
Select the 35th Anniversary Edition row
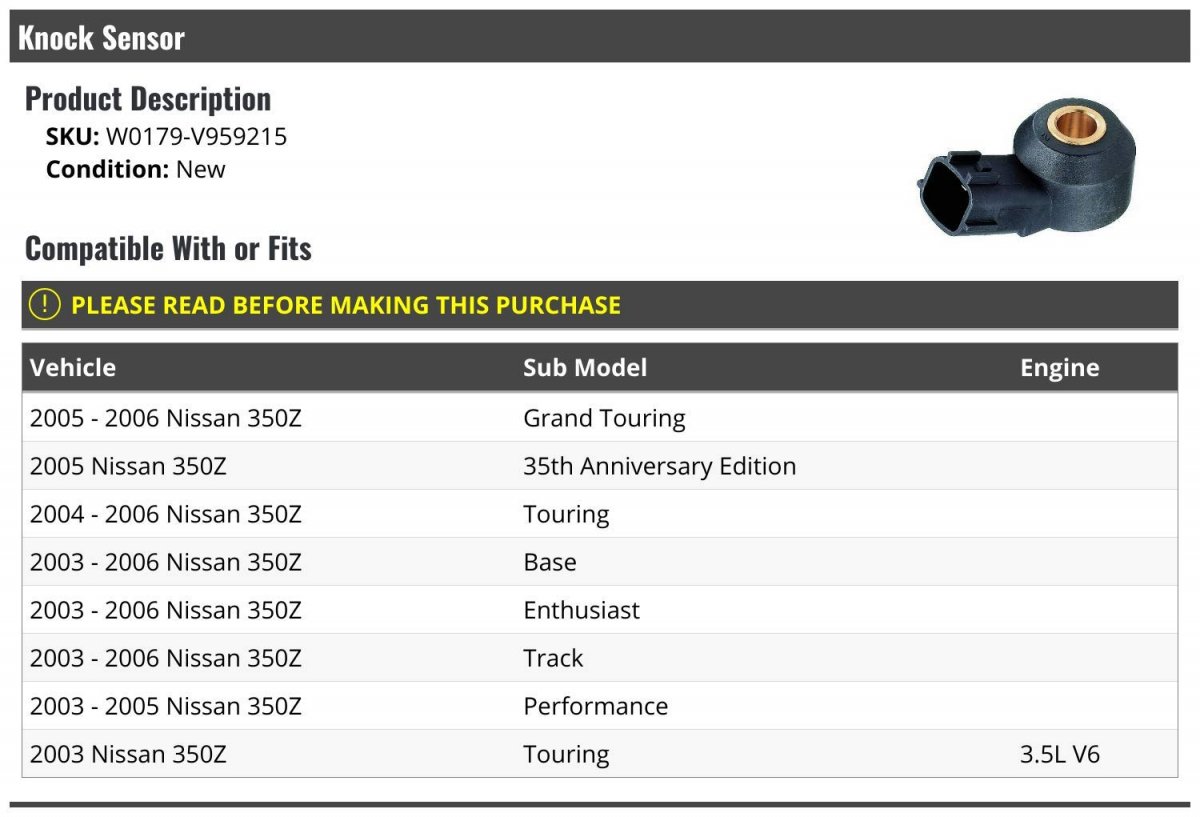pos(599,466)
